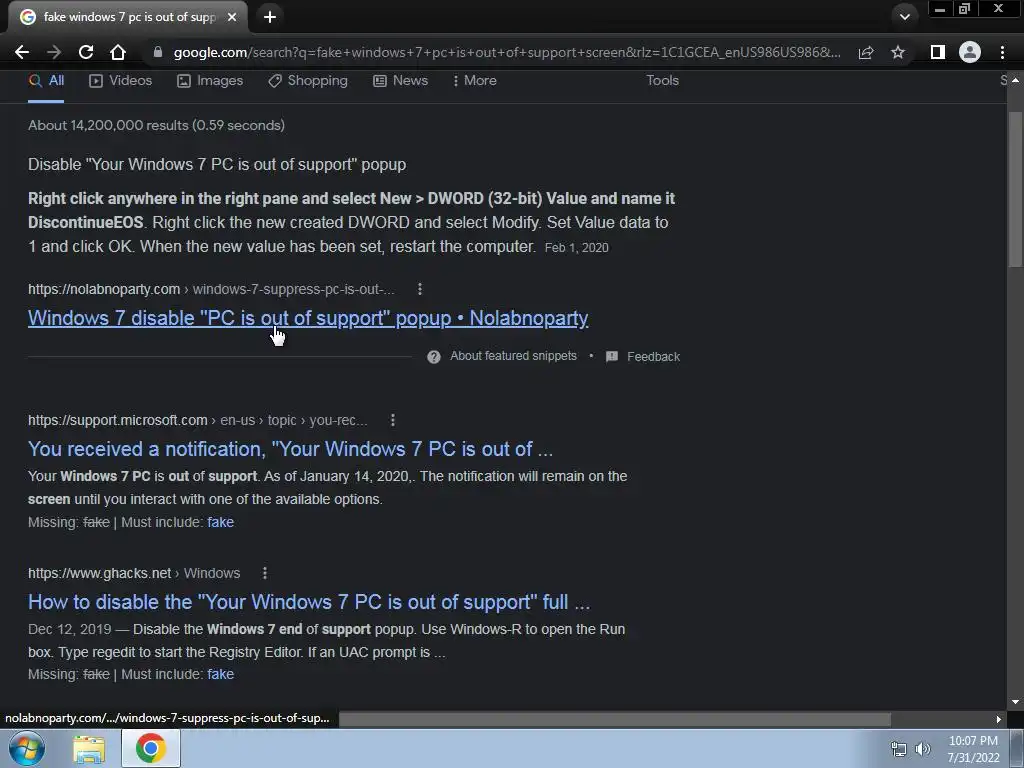The image size is (1024, 768).
Task: Open Nolabnoparty featured snippet link
Action: (x=308, y=318)
